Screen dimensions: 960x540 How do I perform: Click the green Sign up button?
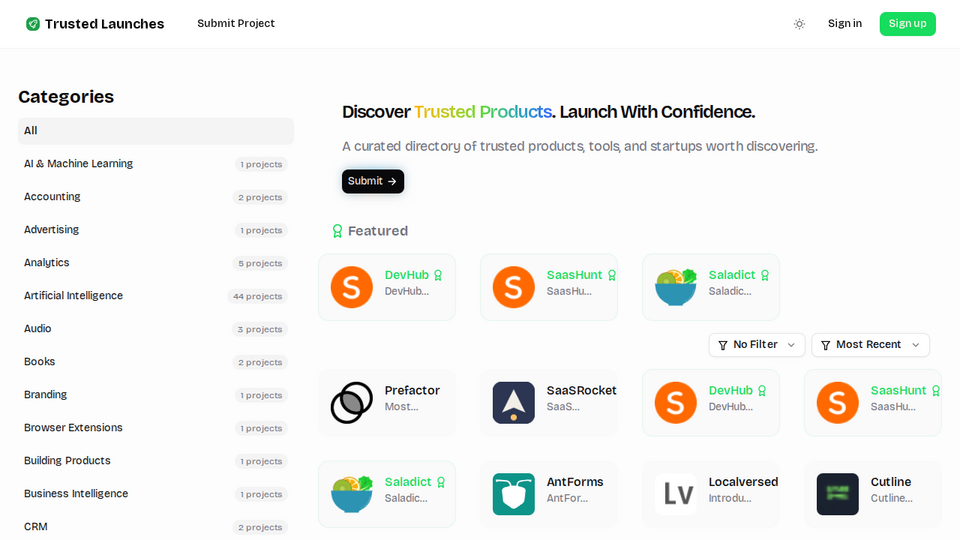point(907,24)
